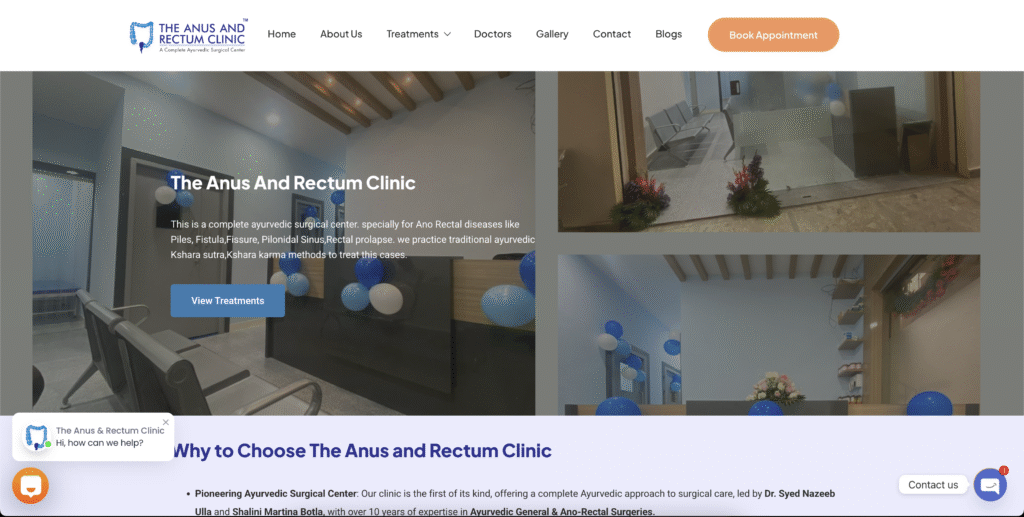Open the bottom-right reception photo with balloons
This screenshot has height=517, width=1024.
pos(769,335)
